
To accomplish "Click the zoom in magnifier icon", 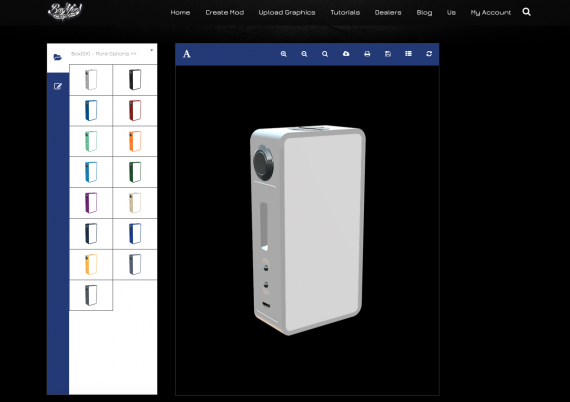I will click(x=284, y=54).
